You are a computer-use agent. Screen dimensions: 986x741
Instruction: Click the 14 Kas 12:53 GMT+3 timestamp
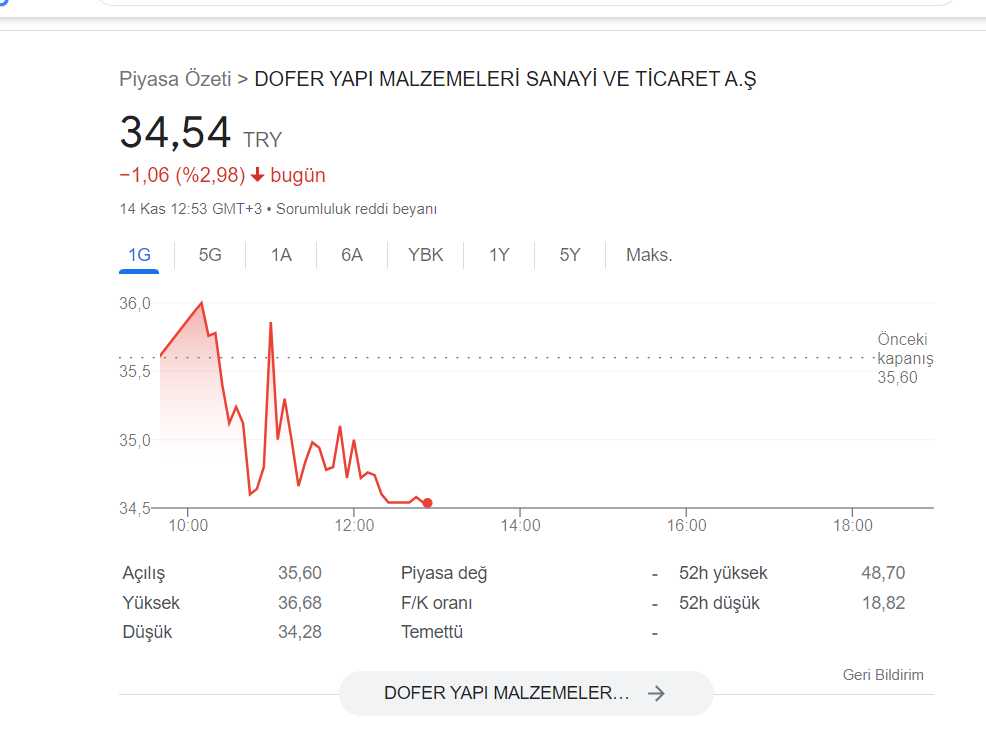(191, 209)
